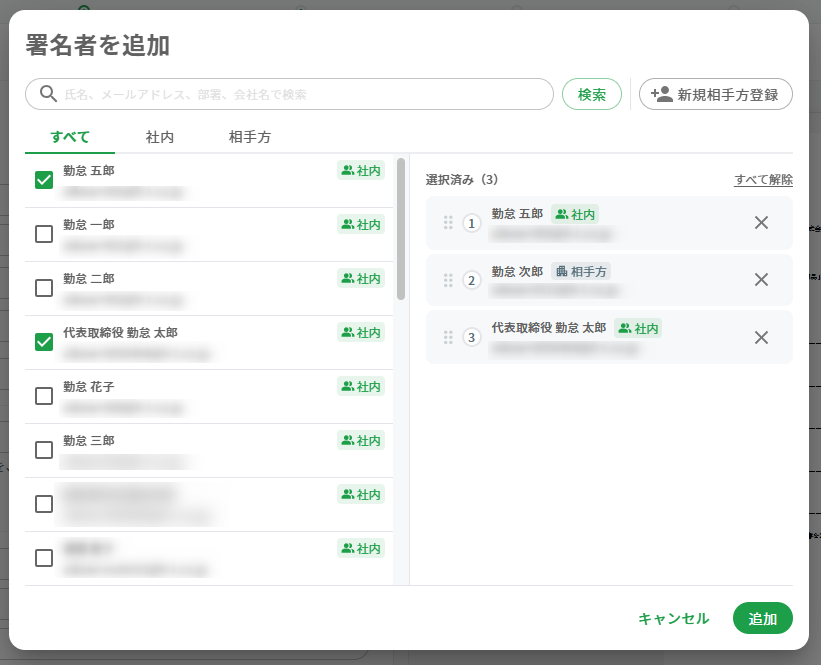The width and height of the screenshot is (821, 665).
Task: Click 社内 badge next to selected 勤怠 五郎
Action: [x=575, y=214]
